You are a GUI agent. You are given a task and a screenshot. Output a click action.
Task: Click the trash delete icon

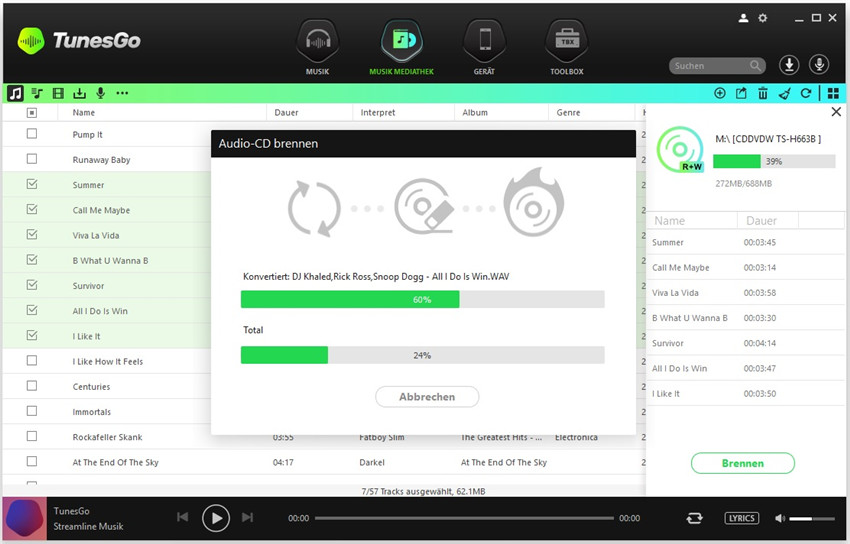pyautogui.click(x=763, y=93)
